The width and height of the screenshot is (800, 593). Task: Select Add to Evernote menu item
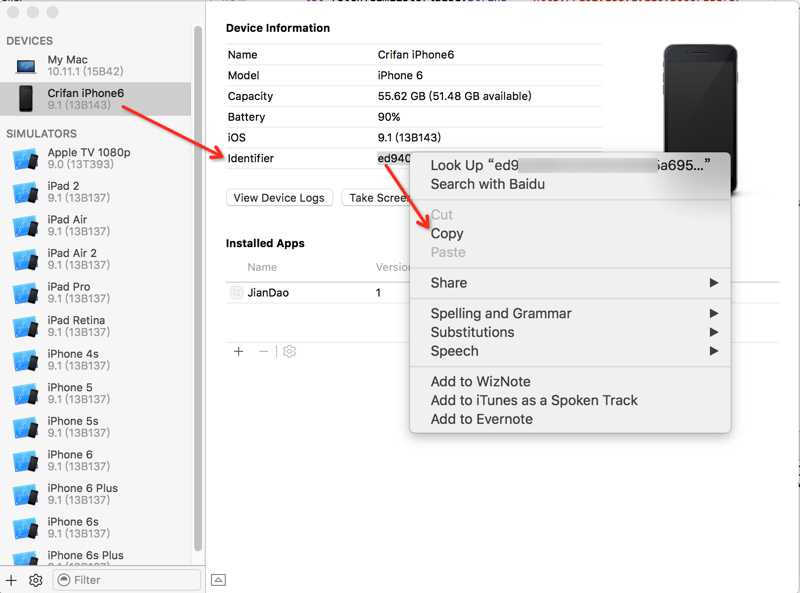coord(481,419)
